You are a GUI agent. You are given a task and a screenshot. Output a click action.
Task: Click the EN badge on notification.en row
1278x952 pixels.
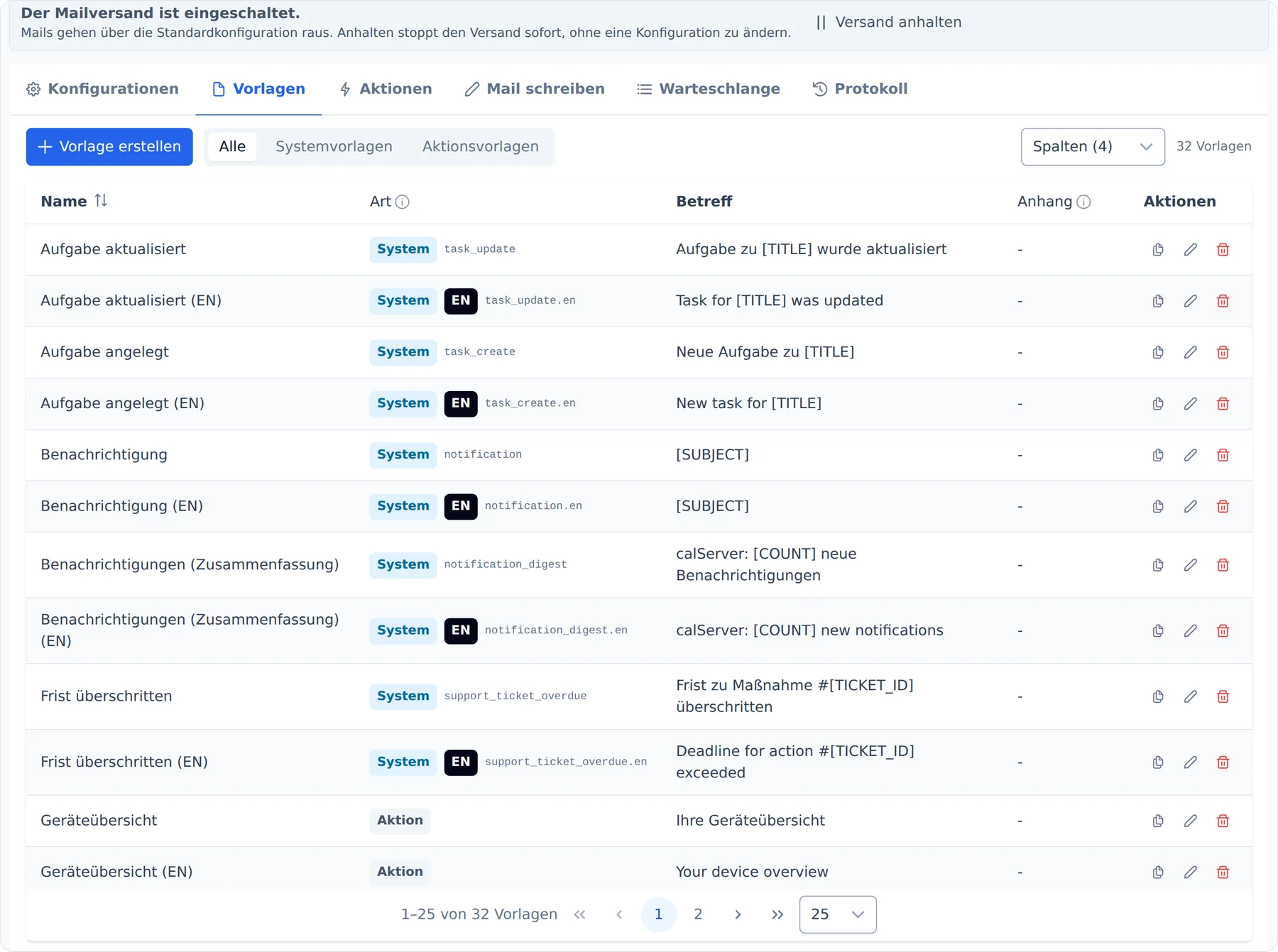pyautogui.click(x=461, y=506)
